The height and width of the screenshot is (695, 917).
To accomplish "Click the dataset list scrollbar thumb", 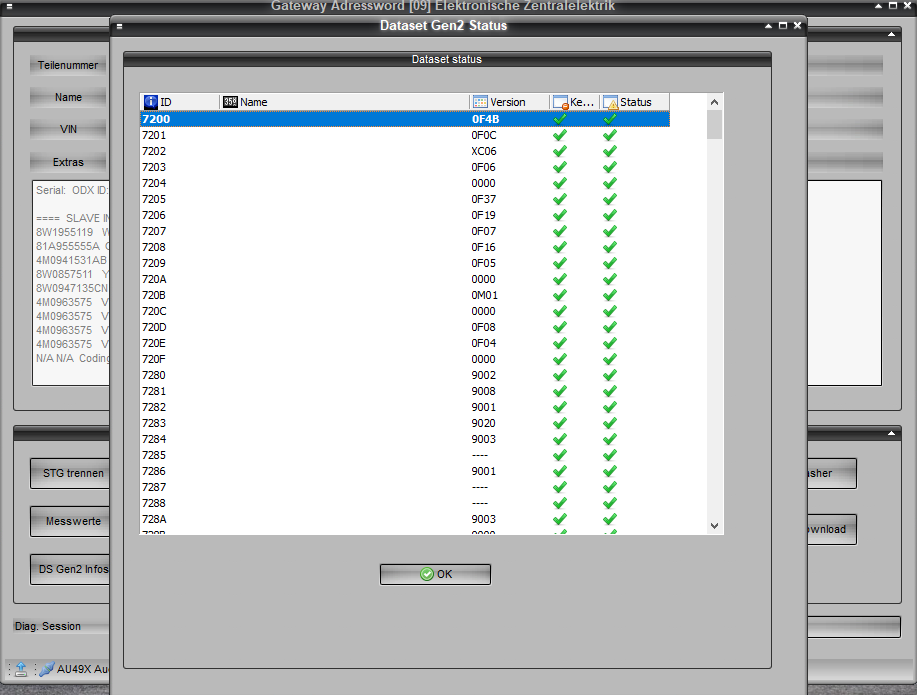I will click(714, 125).
